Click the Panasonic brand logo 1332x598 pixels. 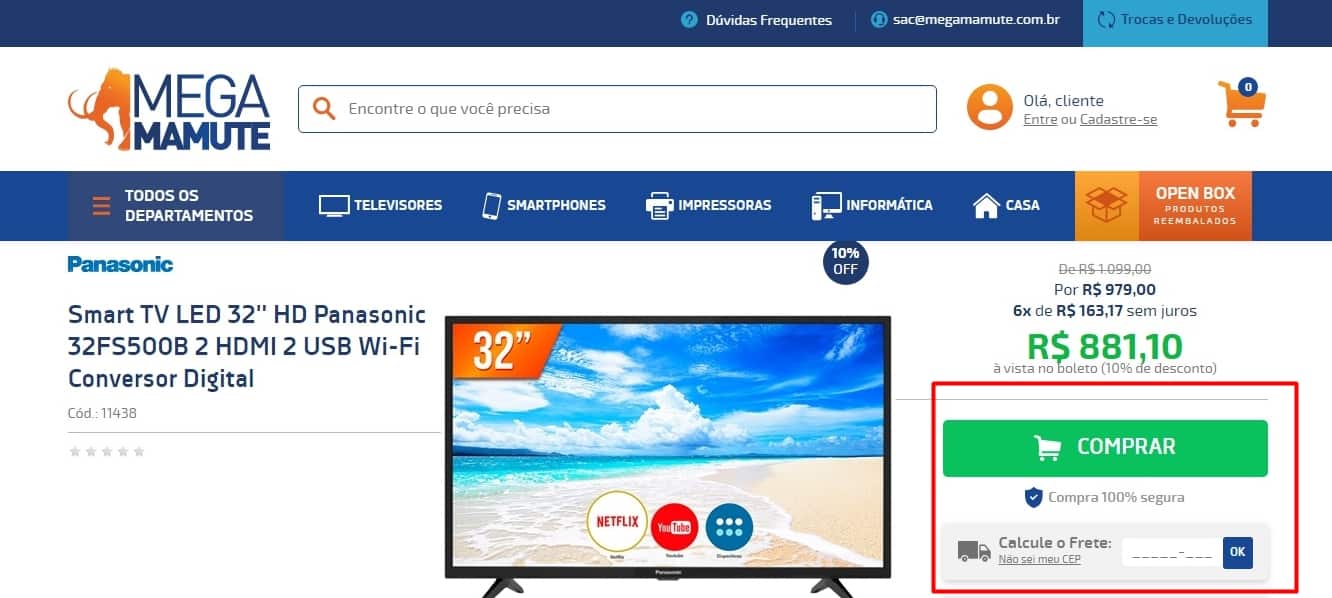click(120, 264)
